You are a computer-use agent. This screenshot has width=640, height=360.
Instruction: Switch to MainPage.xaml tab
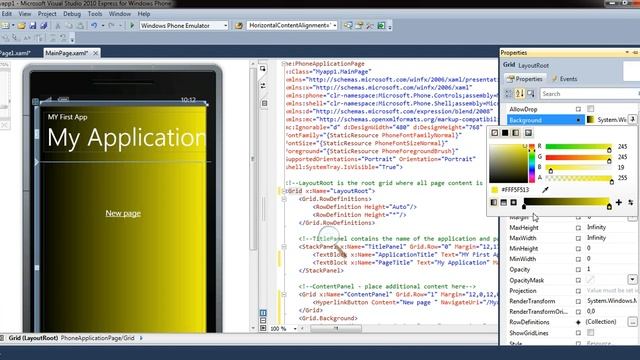coord(67,53)
